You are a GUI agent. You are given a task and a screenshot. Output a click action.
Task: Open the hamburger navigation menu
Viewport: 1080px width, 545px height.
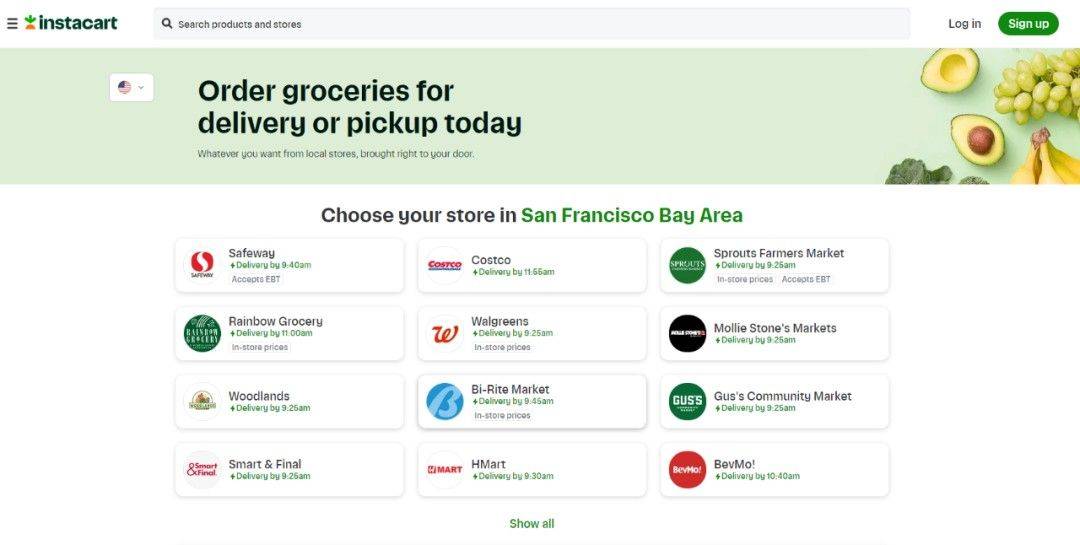click(12, 23)
